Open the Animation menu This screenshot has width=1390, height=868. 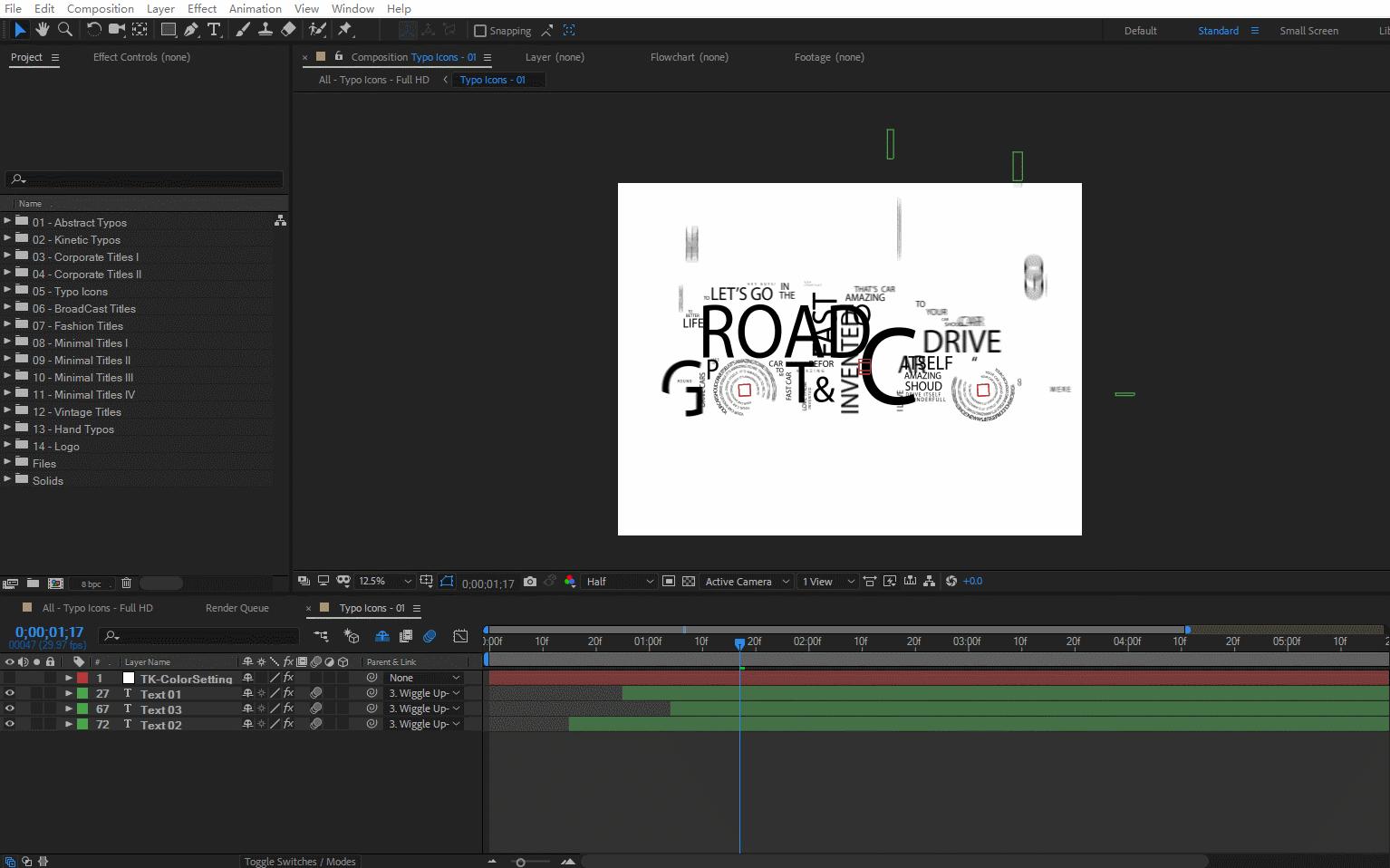pyautogui.click(x=255, y=8)
